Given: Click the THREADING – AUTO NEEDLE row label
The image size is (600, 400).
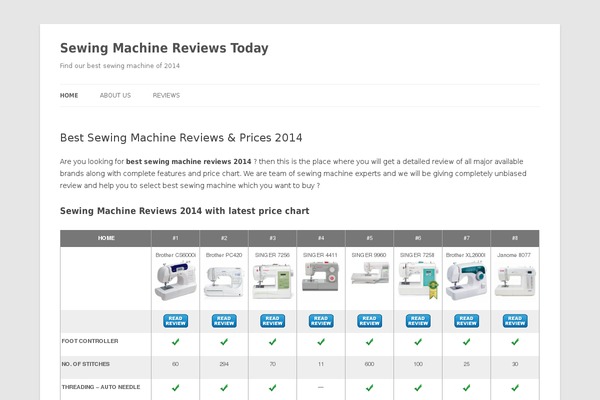Looking at the screenshot, I should [x=101, y=387].
